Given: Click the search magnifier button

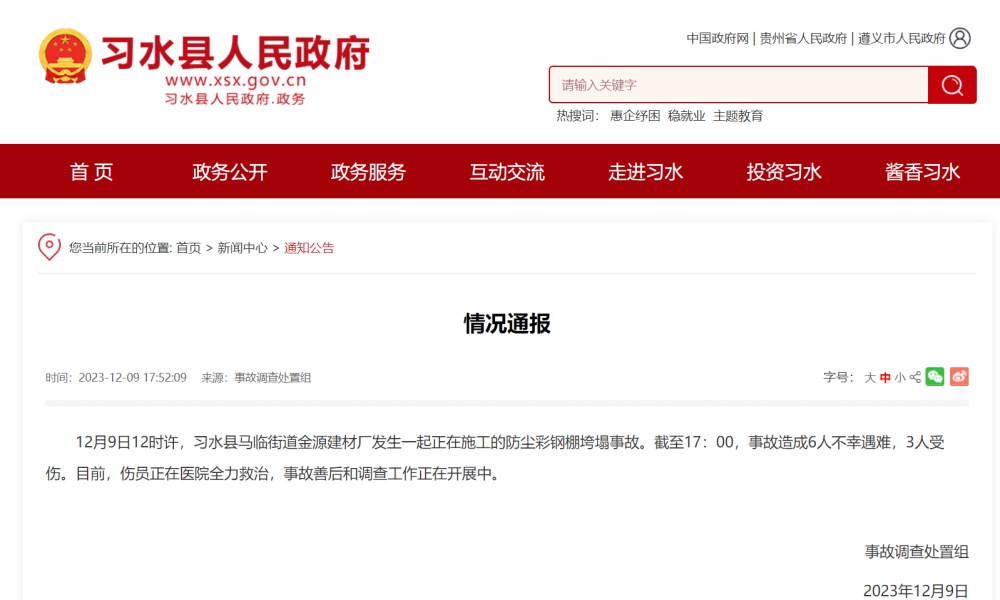Looking at the screenshot, I should (x=952, y=85).
